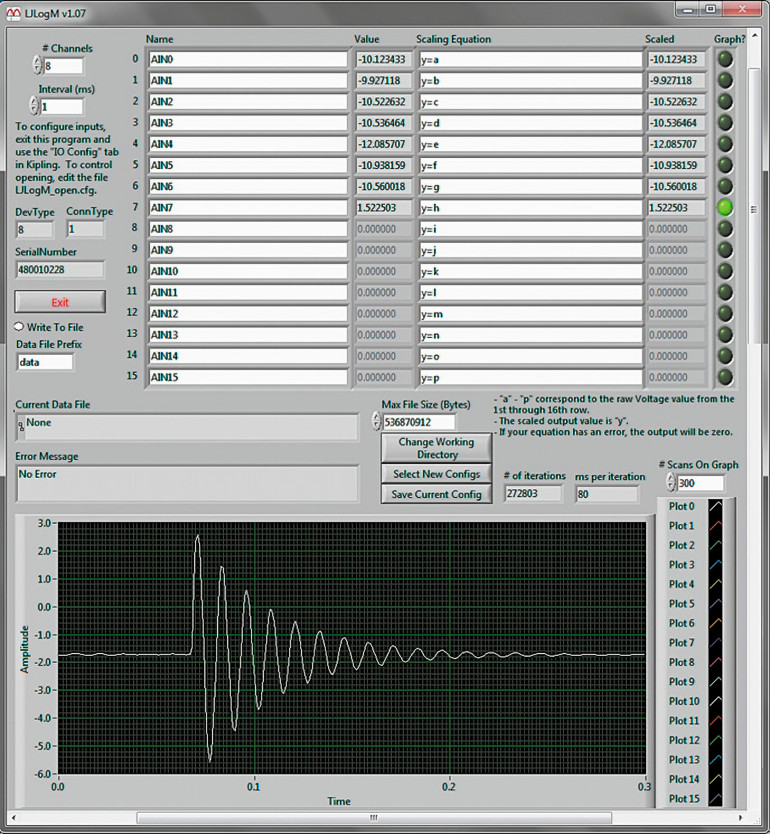Click the AIN7 scaling equation field
This screenshot has width=770, height=834.
point(529,208)
